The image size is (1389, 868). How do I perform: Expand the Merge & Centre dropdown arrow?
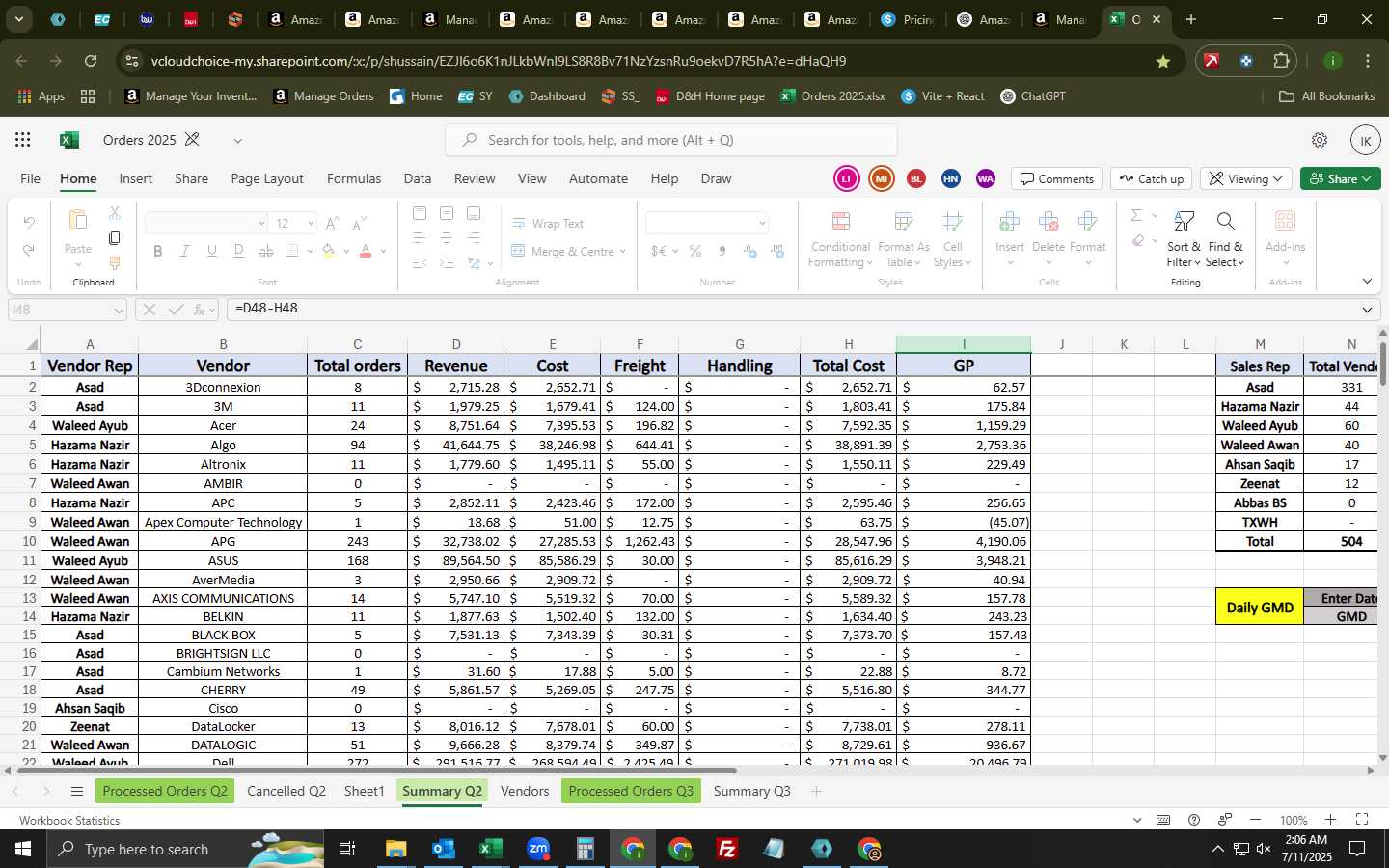622,251
